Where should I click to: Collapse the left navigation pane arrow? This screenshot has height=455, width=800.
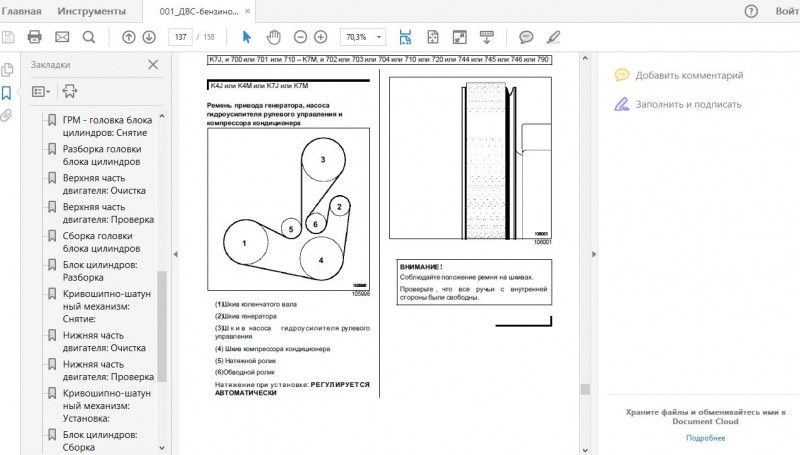[176, 254]
